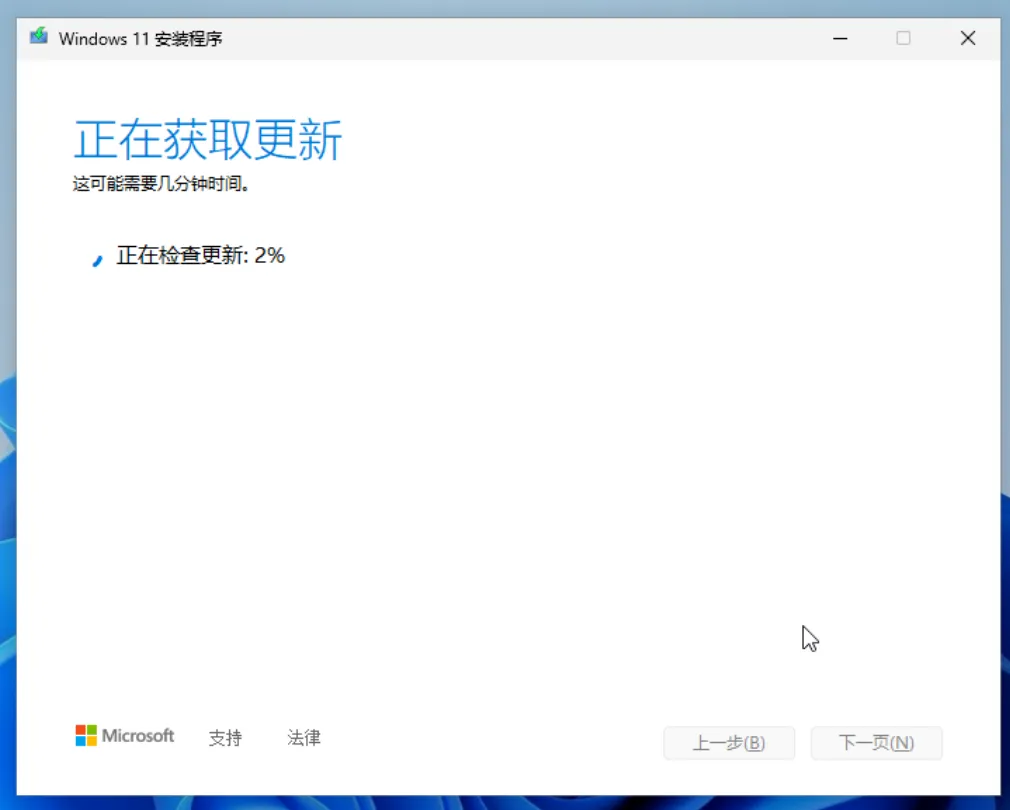The width and height of the screenshot is (1010, 810).
Task: Click empty title bar space left of minimize
Action: pyautogui.click(x=515, y=39)
